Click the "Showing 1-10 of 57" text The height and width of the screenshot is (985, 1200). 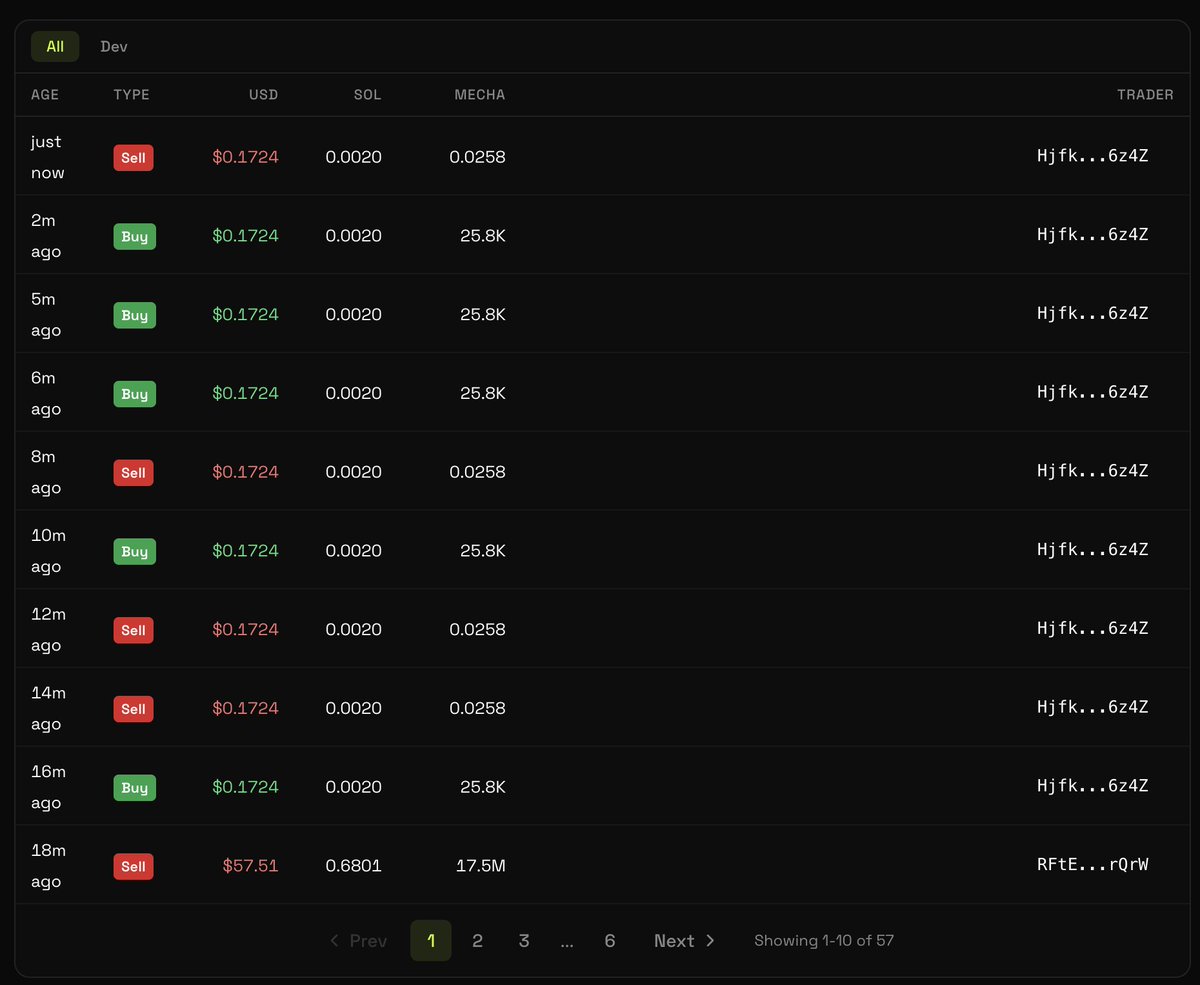click(824, 941)
